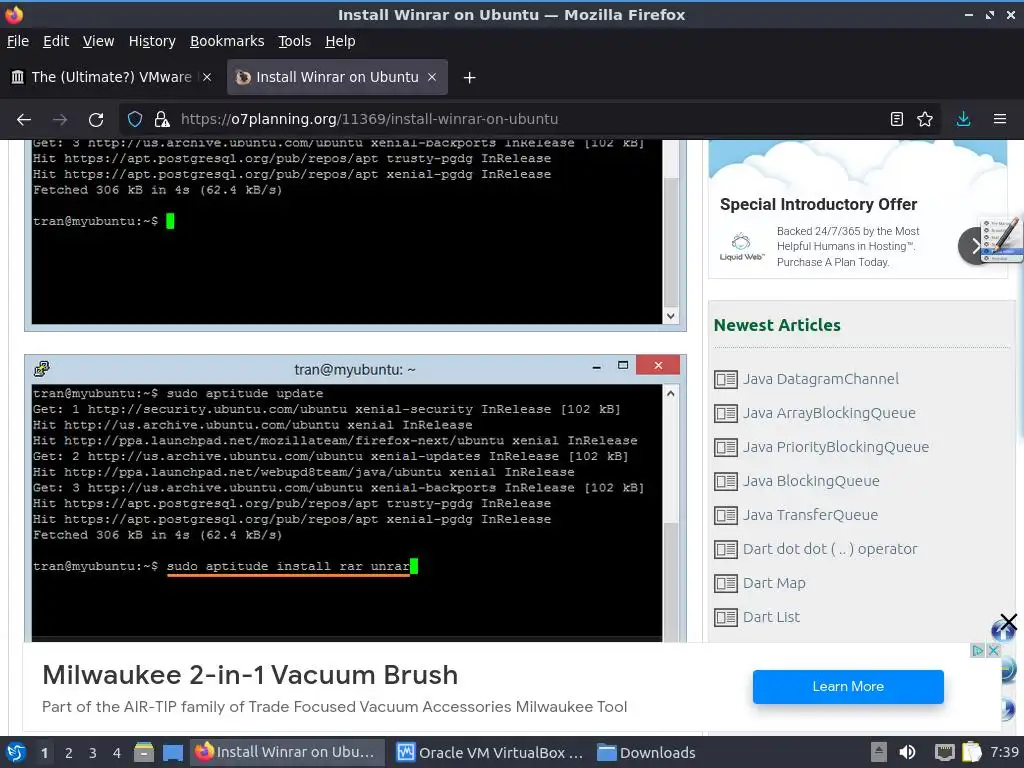Toggle Reader View icon

(897, 119)
